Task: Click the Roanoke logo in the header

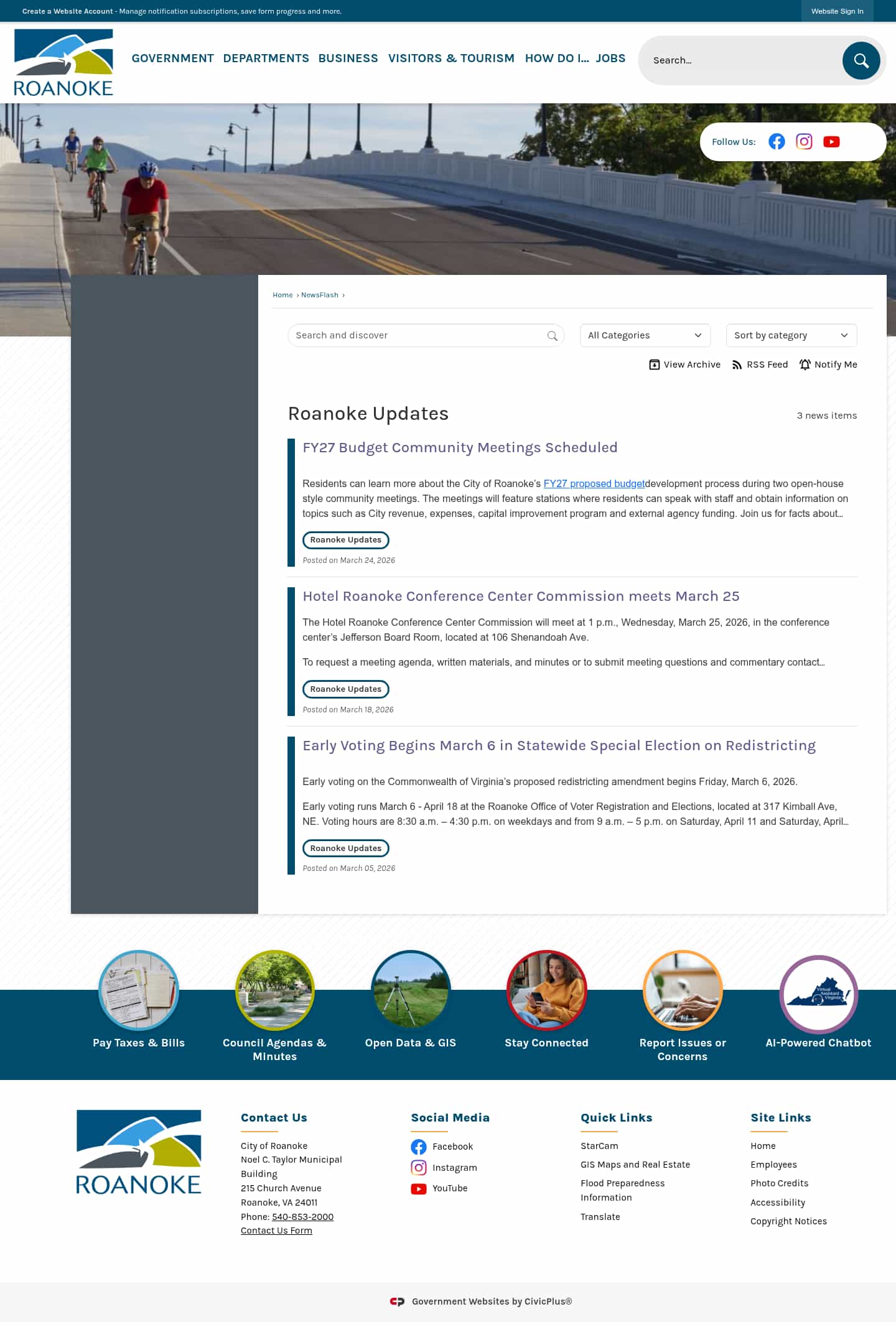Action: [x=63, y=62]
